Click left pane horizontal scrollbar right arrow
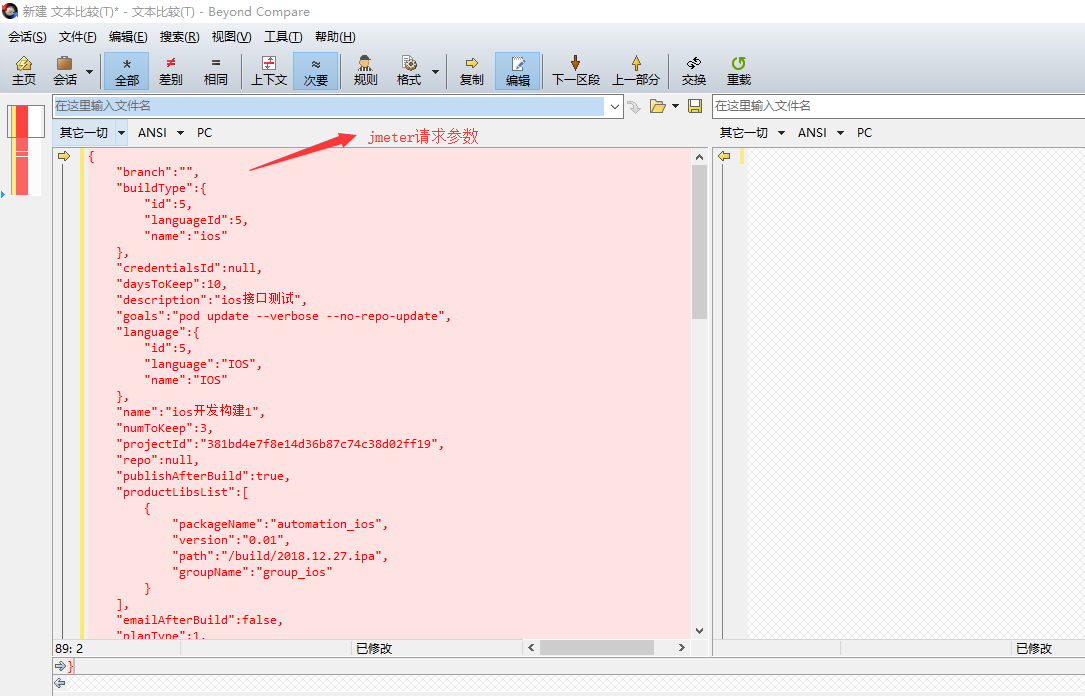This screenshot has width=1085, height=696. (x=682, y=648)
